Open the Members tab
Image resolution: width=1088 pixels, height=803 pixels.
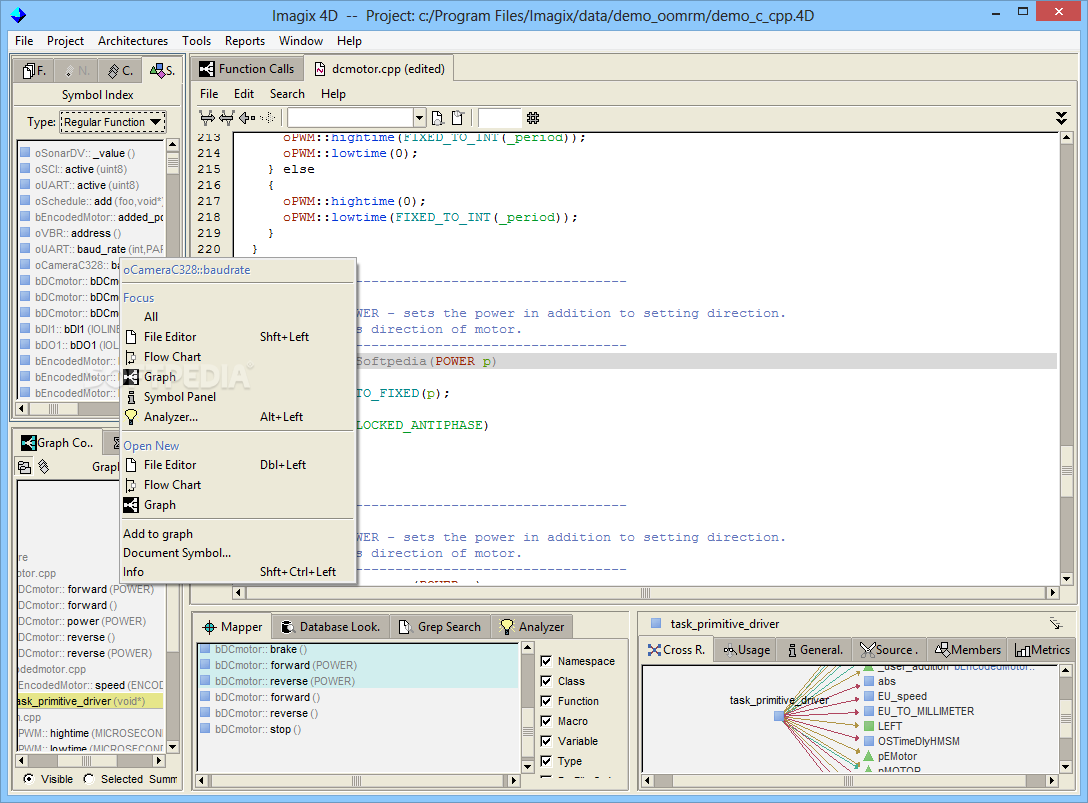[x=967, y=650]
